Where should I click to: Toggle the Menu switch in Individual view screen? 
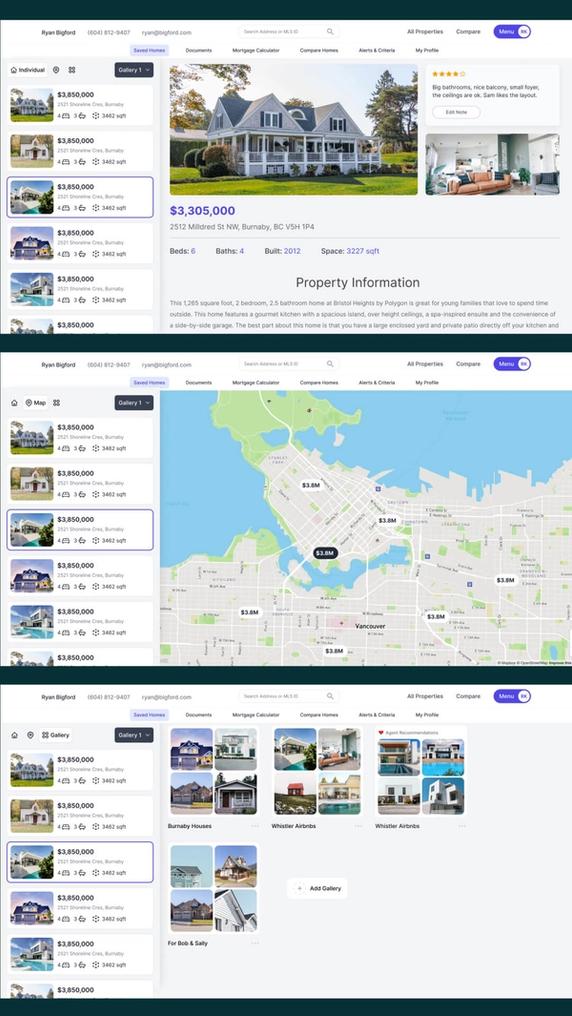(512, 31)
